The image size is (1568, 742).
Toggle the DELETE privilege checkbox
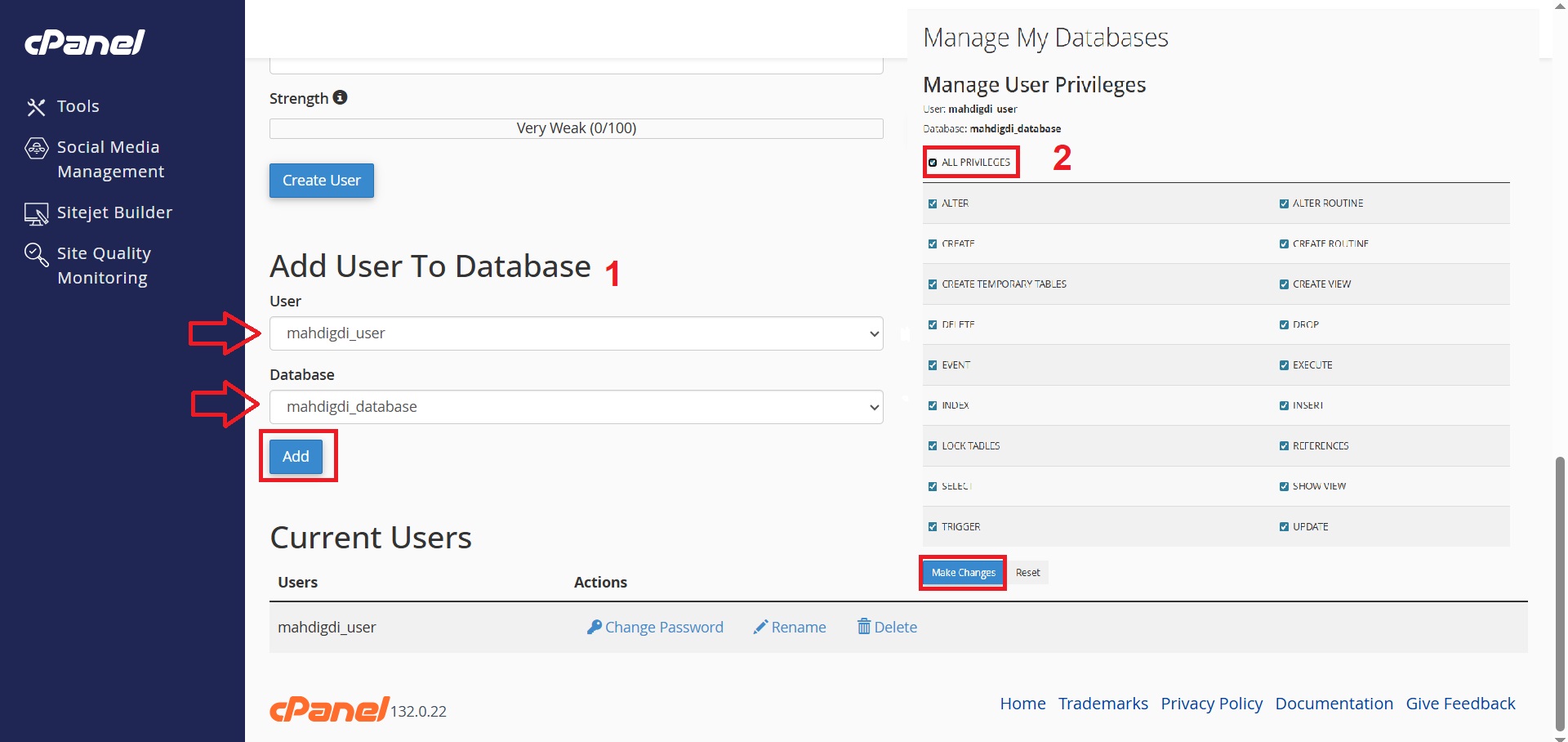933,324
